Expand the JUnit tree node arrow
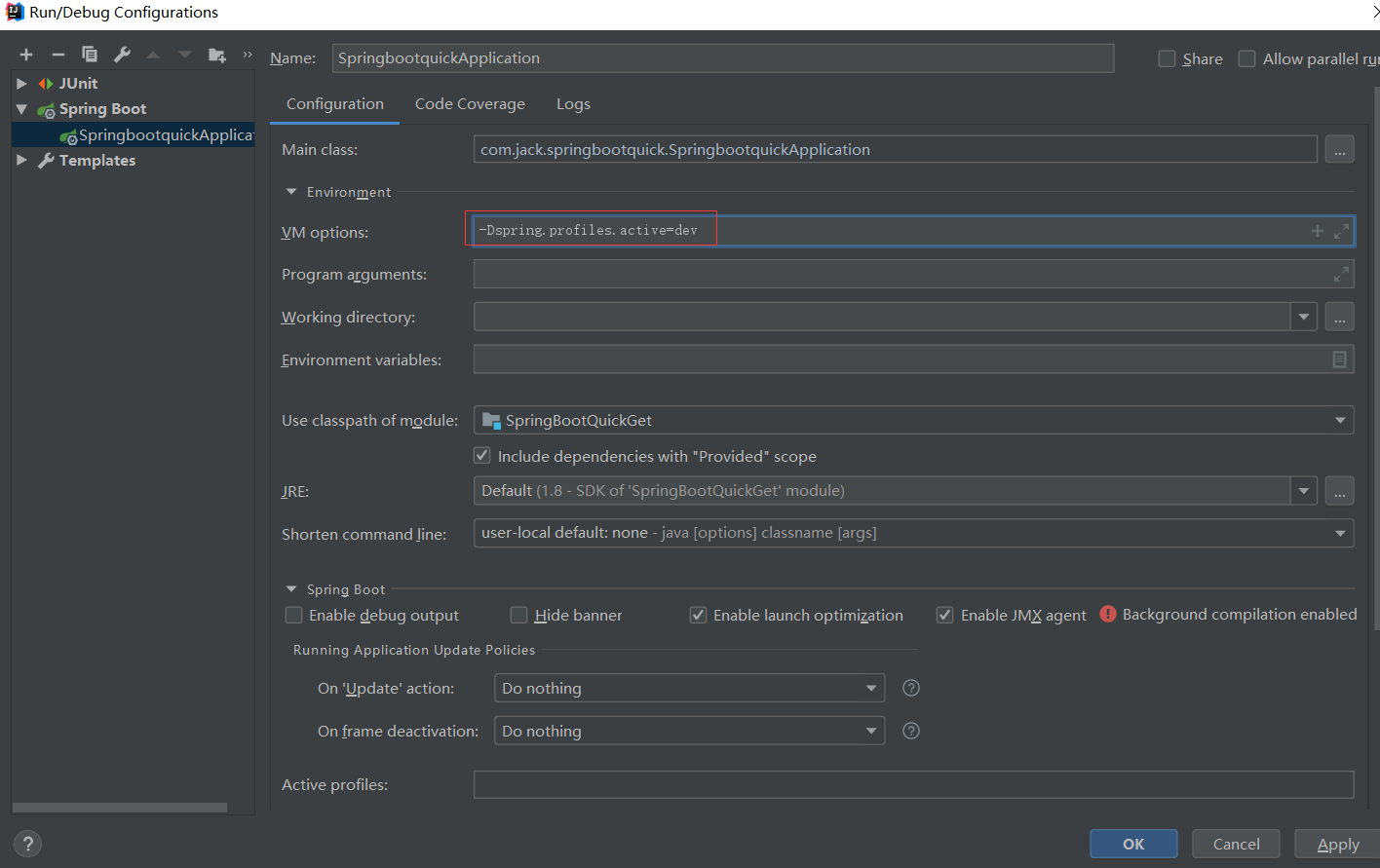The width and height of the screenshot is (1380, 868). pyautogui.click(x=21, y=84)
